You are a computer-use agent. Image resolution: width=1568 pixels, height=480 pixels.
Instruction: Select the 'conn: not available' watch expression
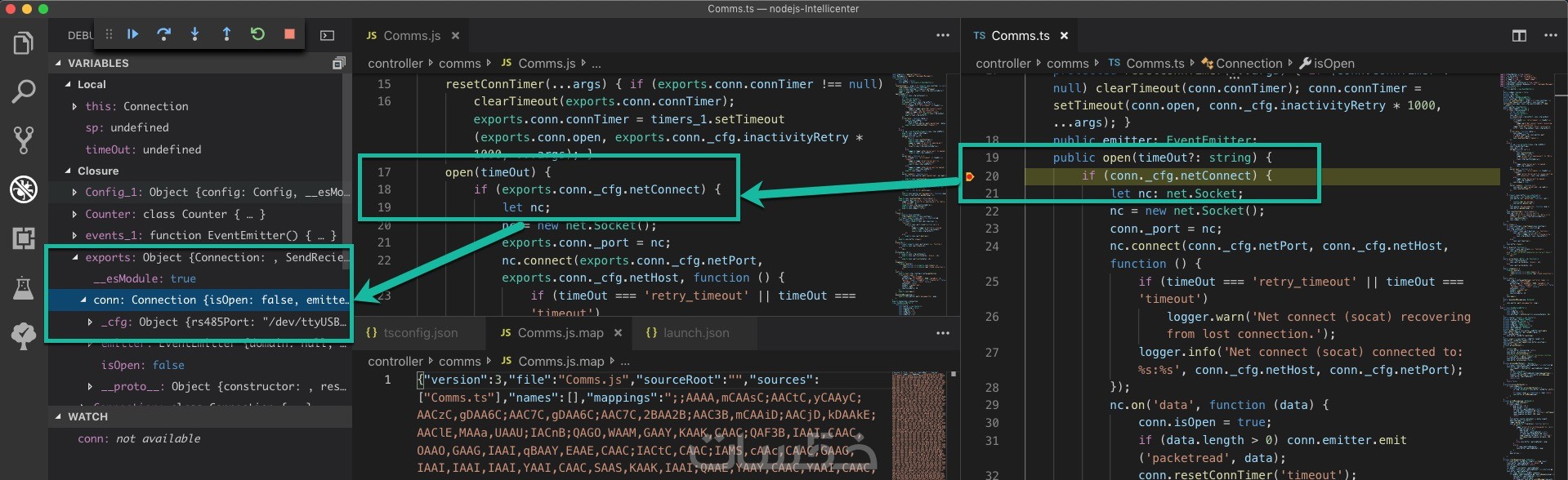[200, 438]
